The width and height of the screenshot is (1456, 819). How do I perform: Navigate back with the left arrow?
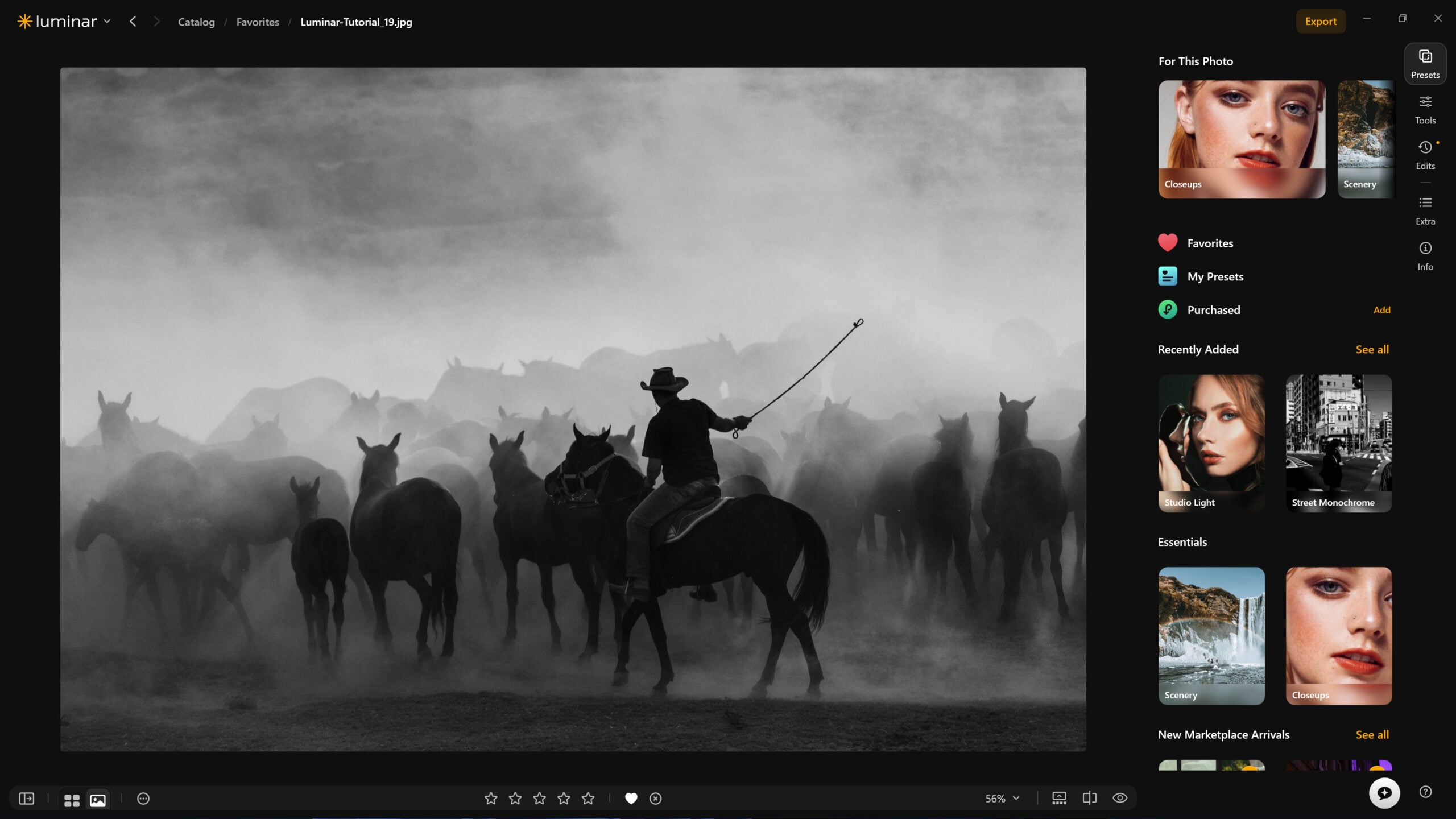coord(133,22)
